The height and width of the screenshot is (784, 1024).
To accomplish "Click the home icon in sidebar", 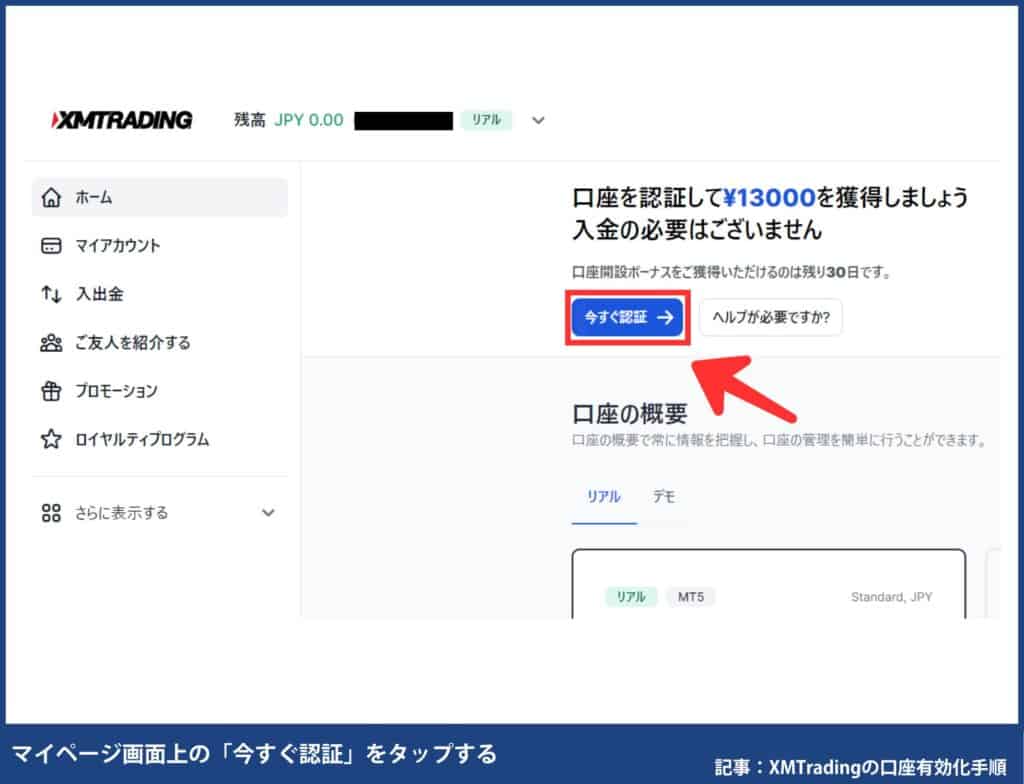I will [51, 197].
